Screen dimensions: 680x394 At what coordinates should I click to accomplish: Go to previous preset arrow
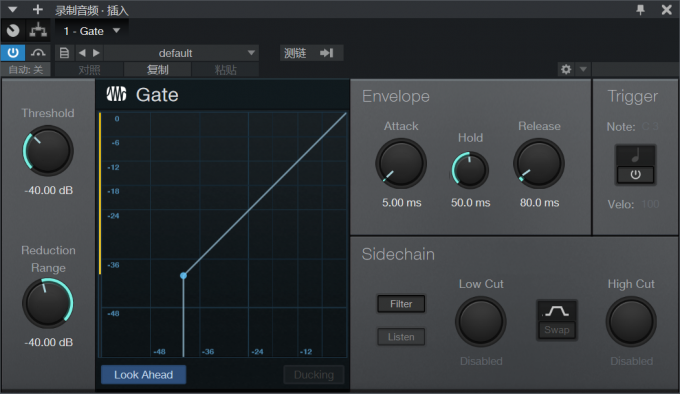click(x=82, y=53)
